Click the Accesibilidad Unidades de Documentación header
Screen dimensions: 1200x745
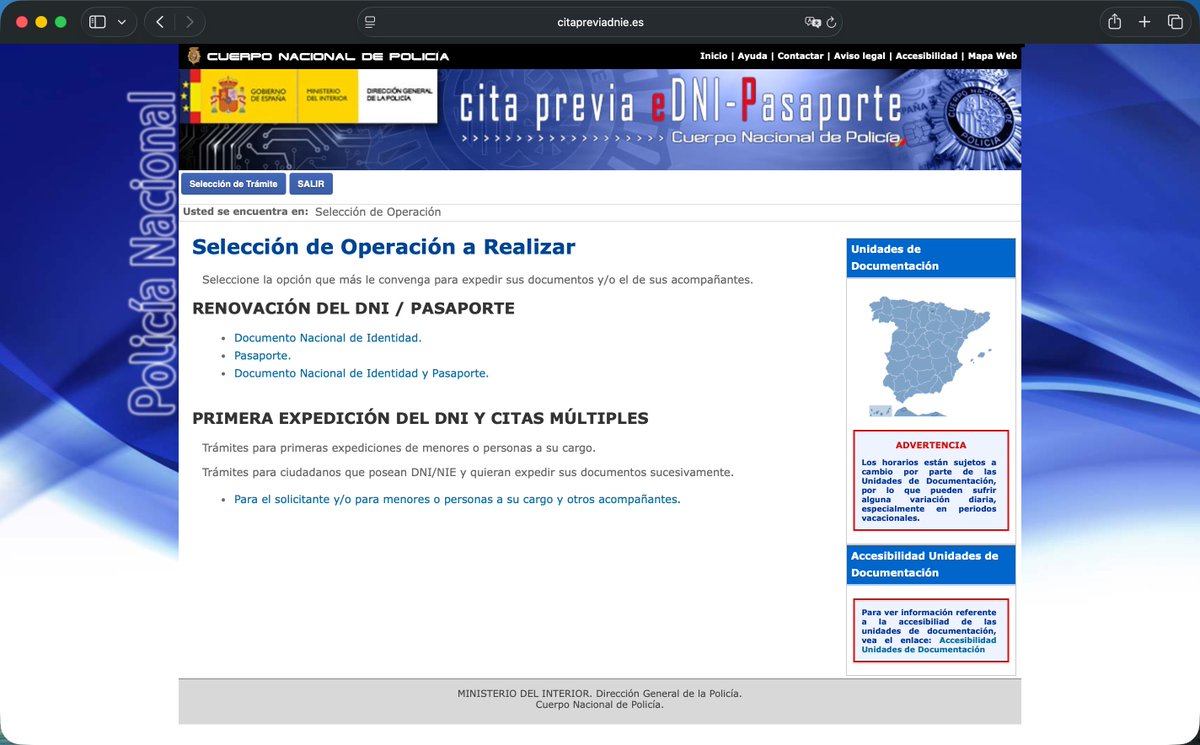coord(931,564)
